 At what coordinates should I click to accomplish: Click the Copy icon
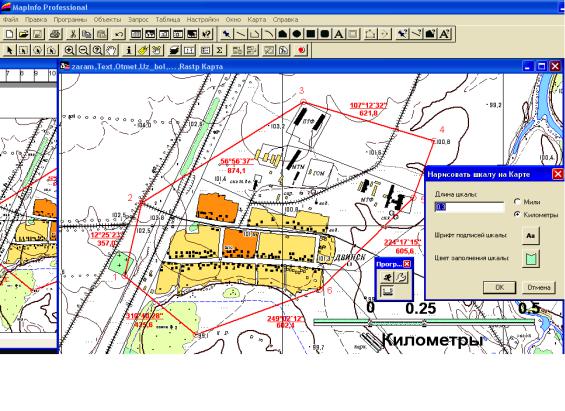[87, 34]
